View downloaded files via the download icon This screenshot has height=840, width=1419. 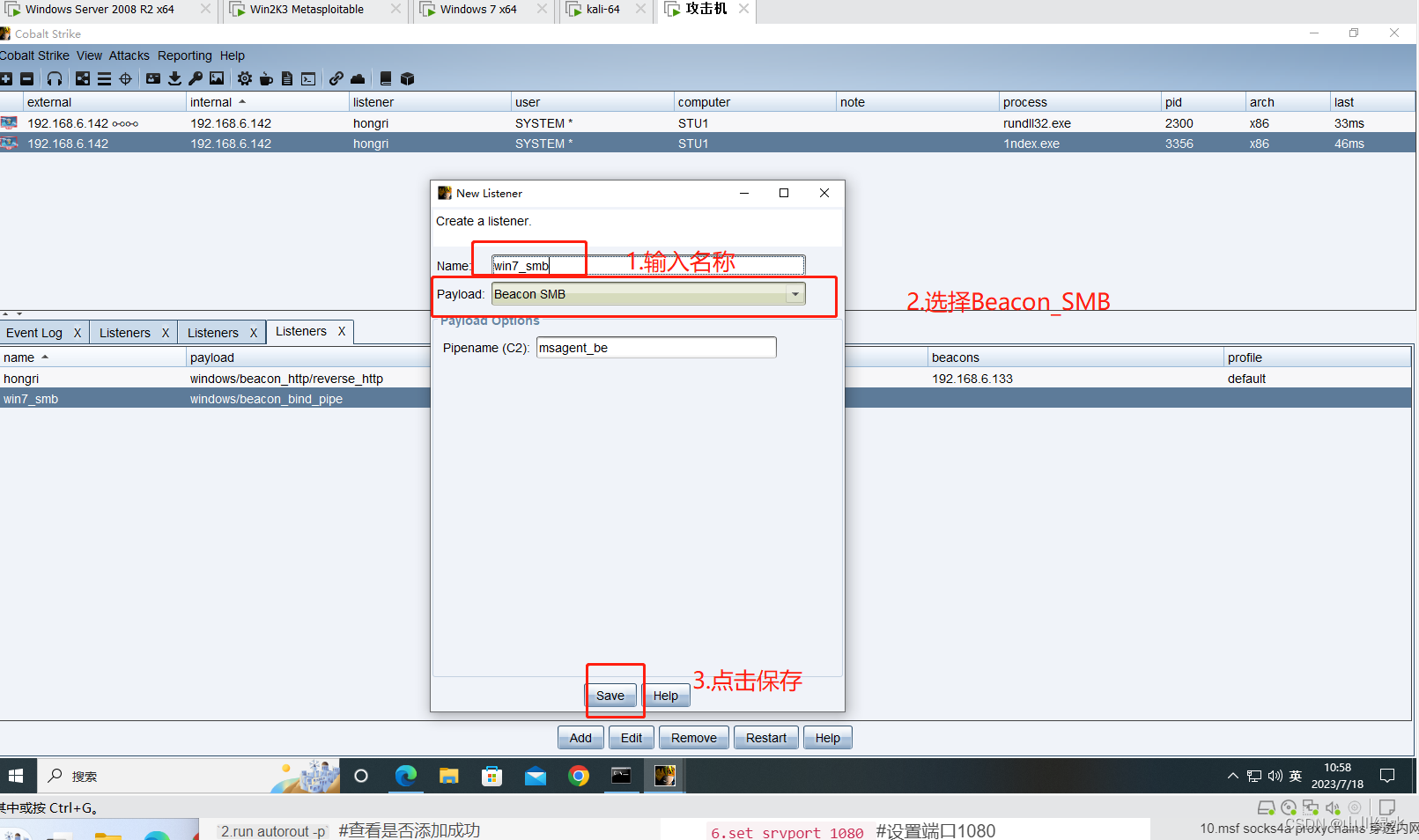coord(174,79)
